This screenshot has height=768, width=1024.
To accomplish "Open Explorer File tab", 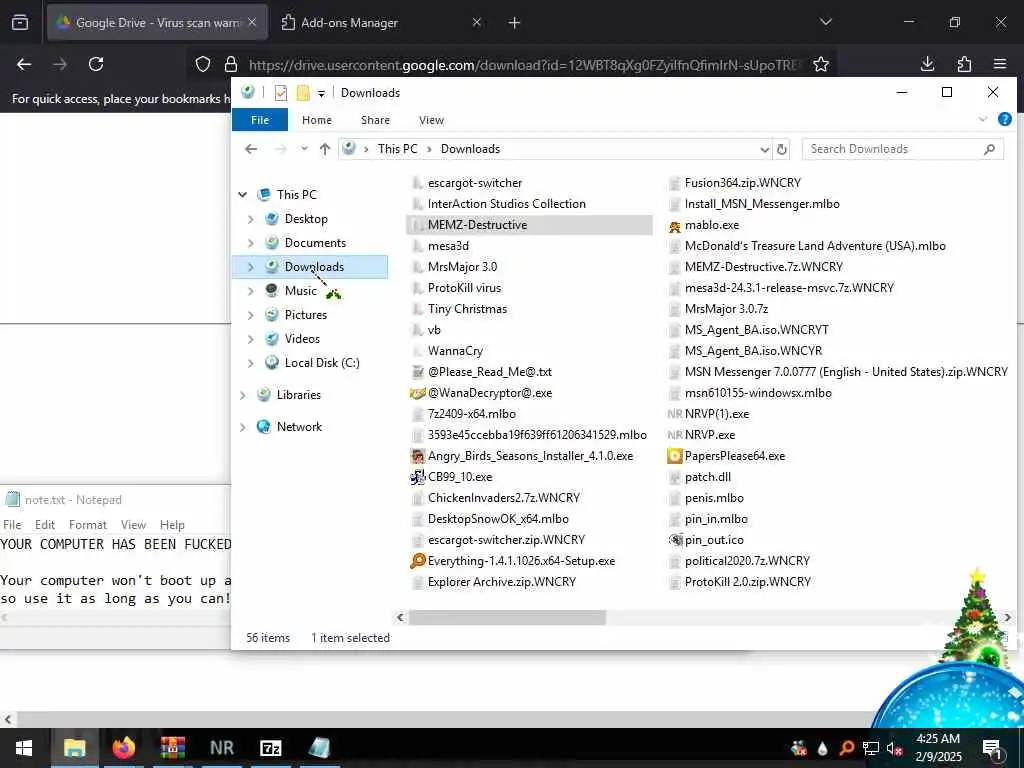I will coord(260,120).
